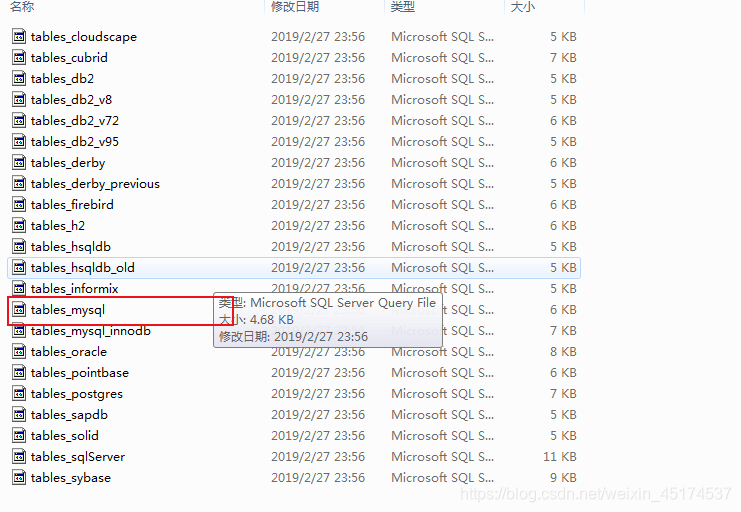Image resolution: width=741 pixels, height=512 pixels.
Task: Click the tables_db2 file icon
Action: tap(19, 78)
